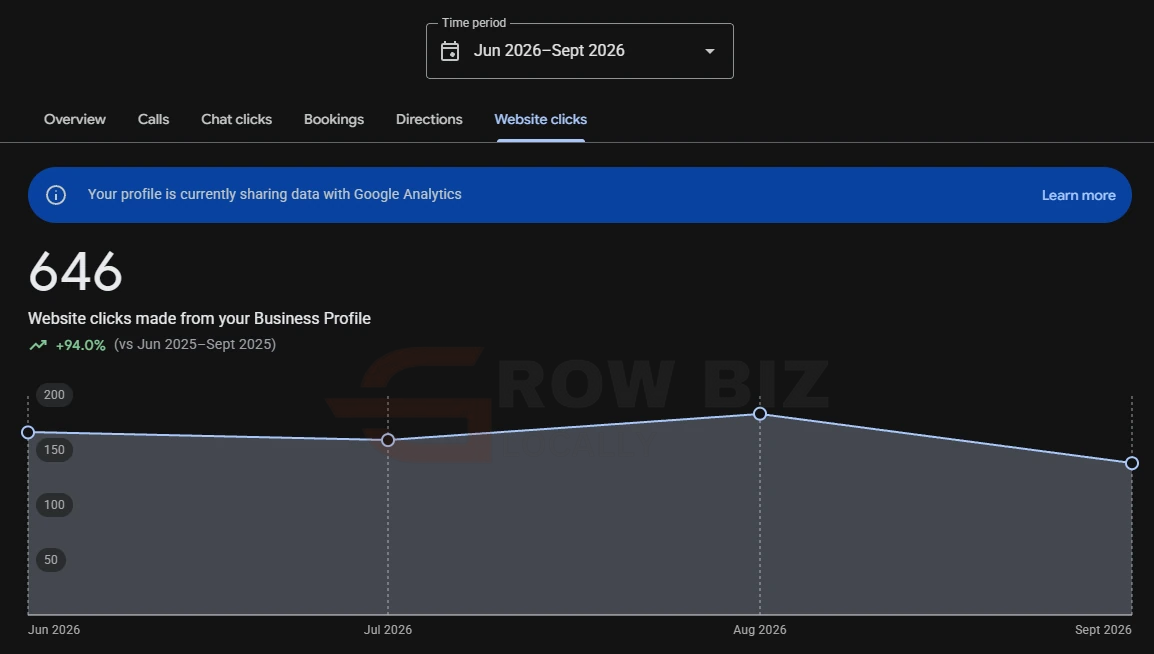The width and height of the screenshot is (1154, 654).
Task: Click the Sept 2026 x-axis label
Action: pyautogui.click(x=1102, y=630)
